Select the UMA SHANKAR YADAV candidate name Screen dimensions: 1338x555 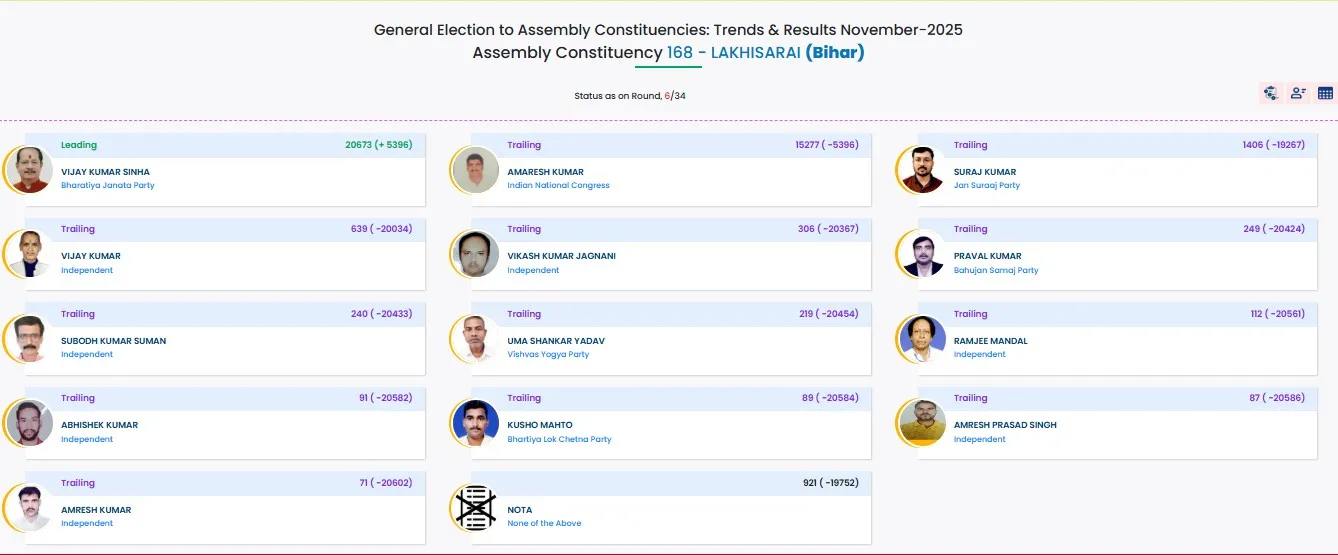[556, 341]
